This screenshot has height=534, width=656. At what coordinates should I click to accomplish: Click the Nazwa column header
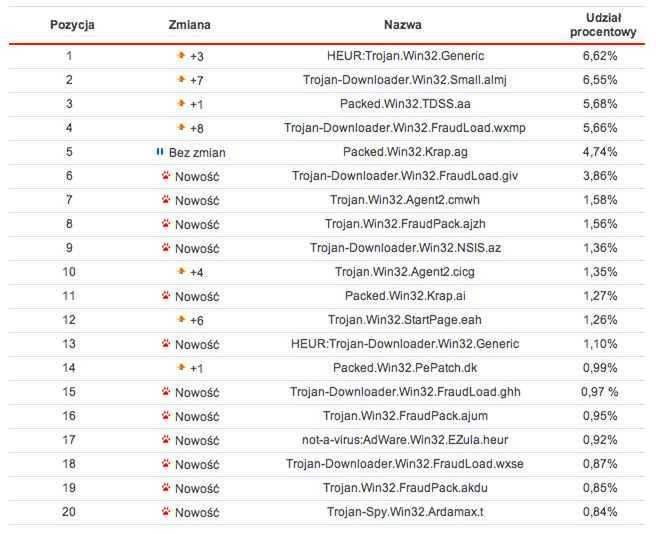coord(403,24)
